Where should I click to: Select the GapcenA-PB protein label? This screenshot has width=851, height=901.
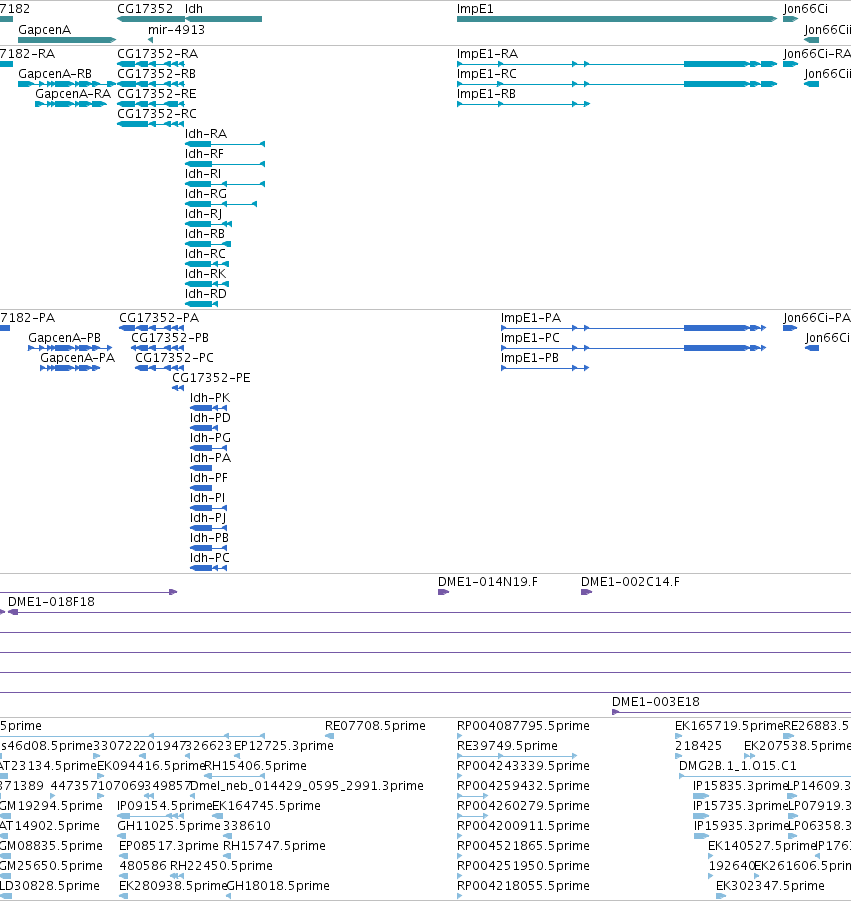pos(64,338)
